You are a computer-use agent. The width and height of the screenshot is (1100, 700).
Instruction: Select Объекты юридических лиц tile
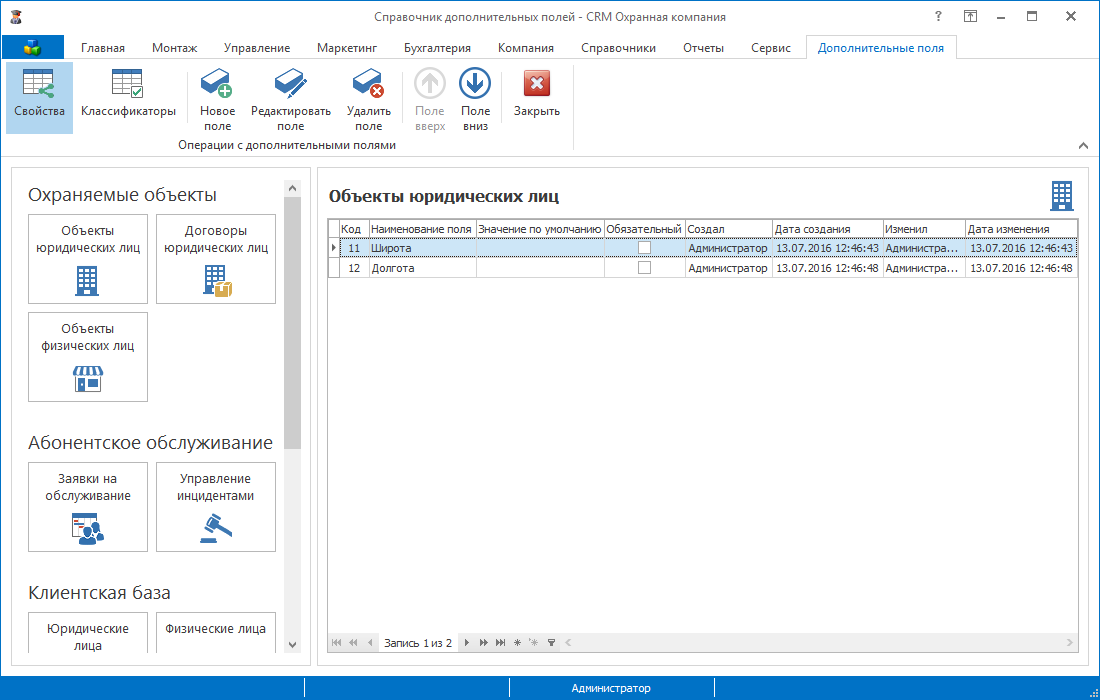coord(88,259)
